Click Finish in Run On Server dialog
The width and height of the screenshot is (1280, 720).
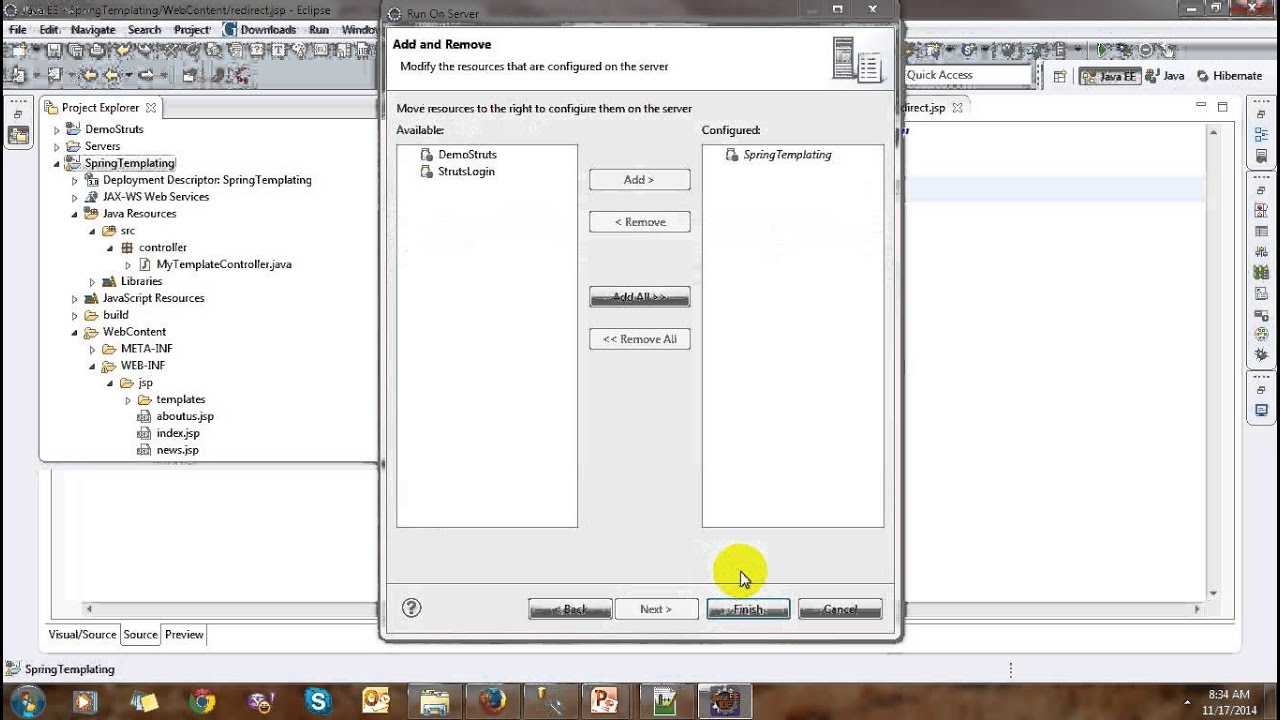point(748,609)
